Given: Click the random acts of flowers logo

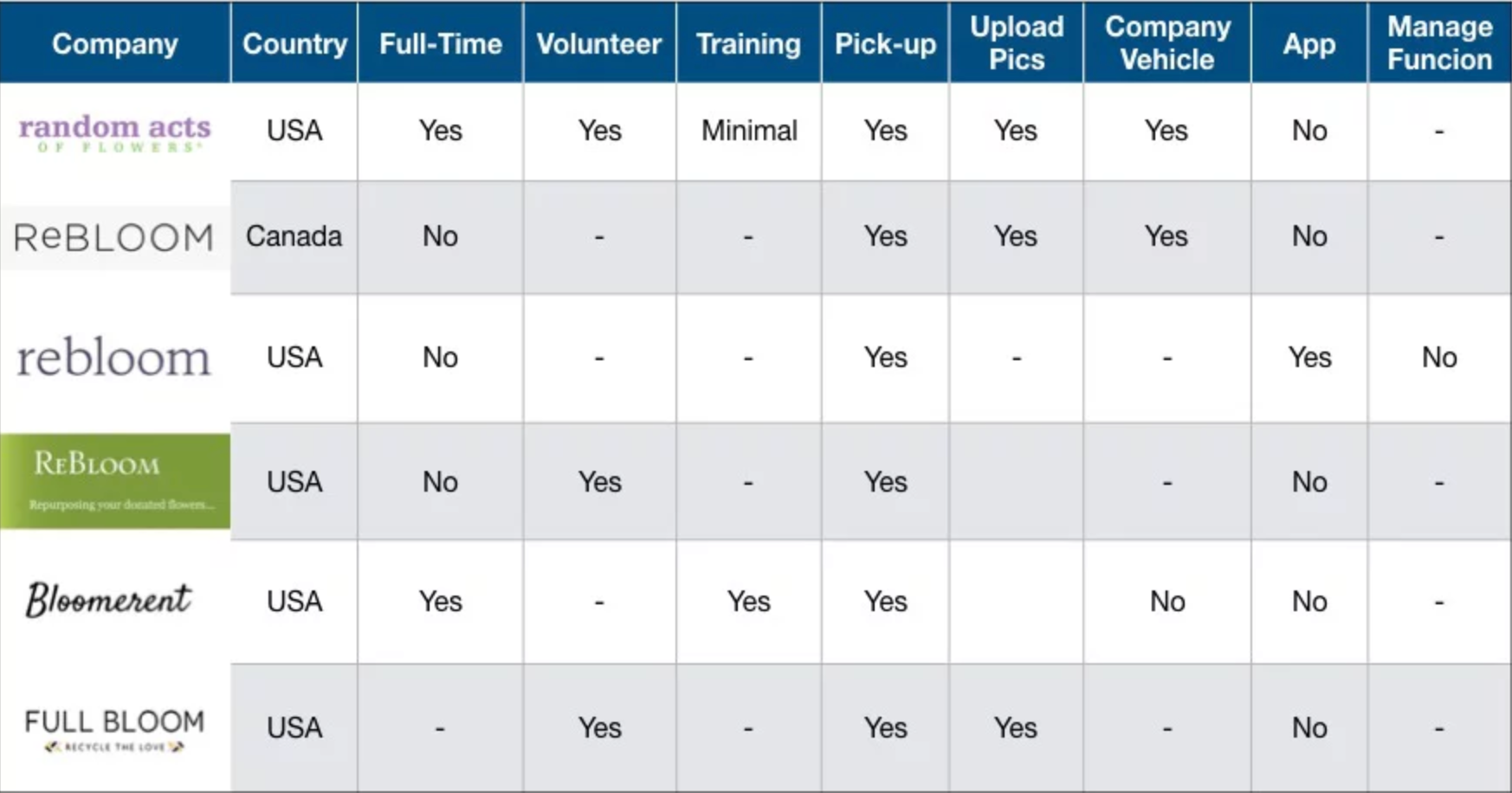Looking at the screenshot, I should (114, 132).
